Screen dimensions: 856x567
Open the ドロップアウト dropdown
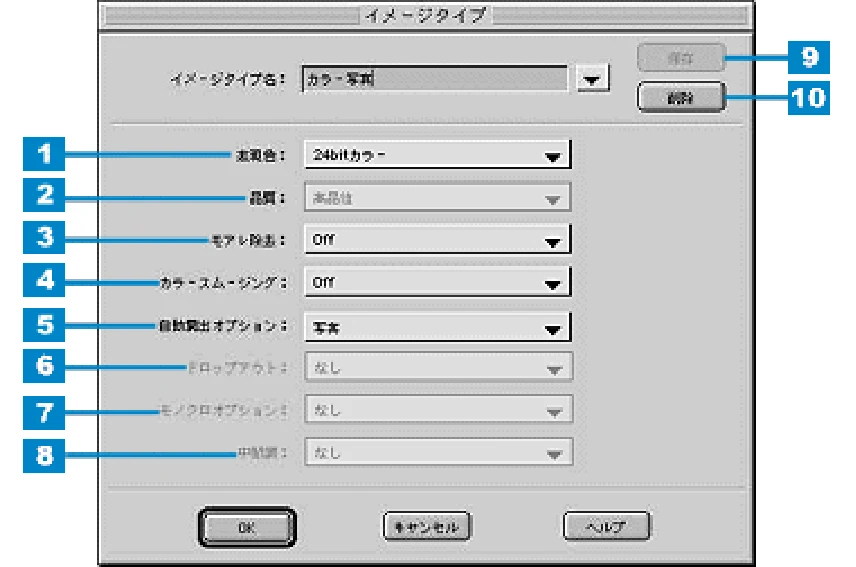[x=438, y=367]
